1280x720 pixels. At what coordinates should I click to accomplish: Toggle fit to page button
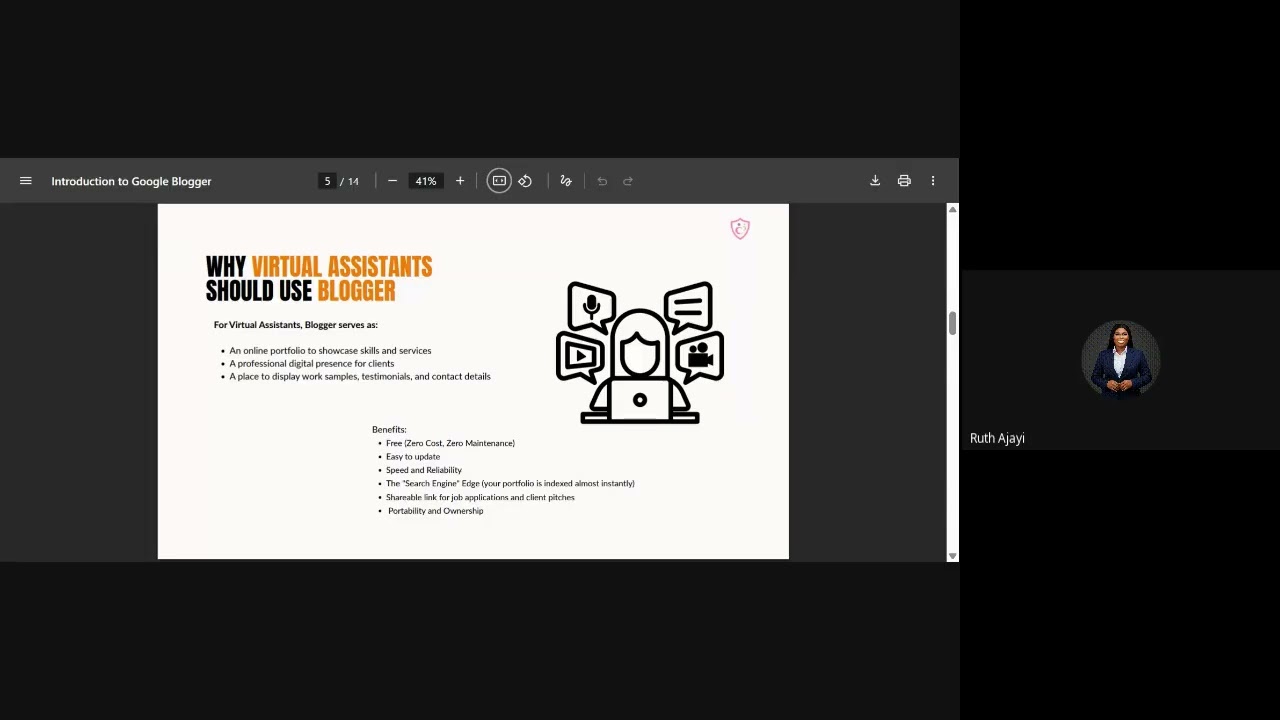[499, 181]
